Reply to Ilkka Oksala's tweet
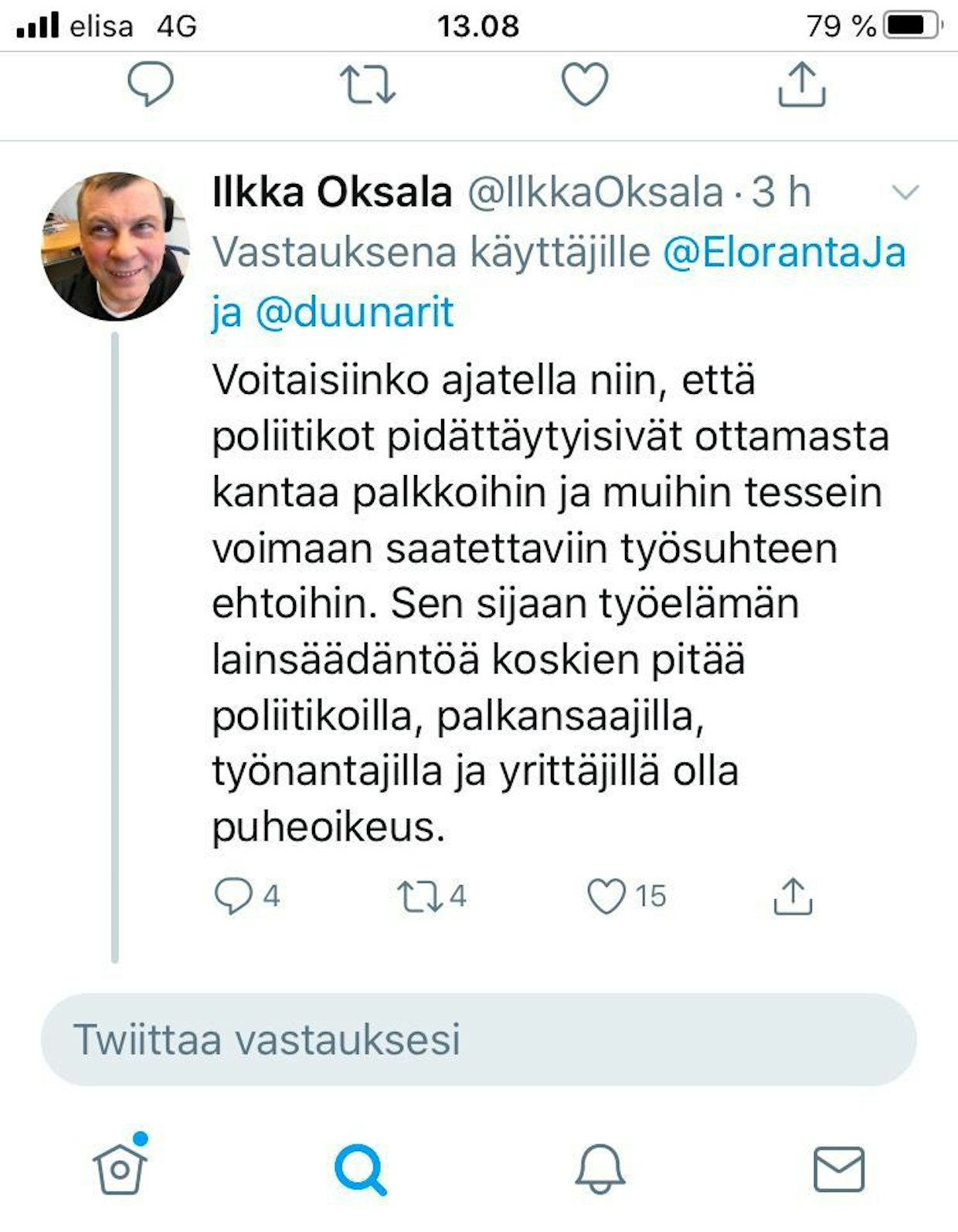Screen dimensions: 958x1232 click(233, 896)
